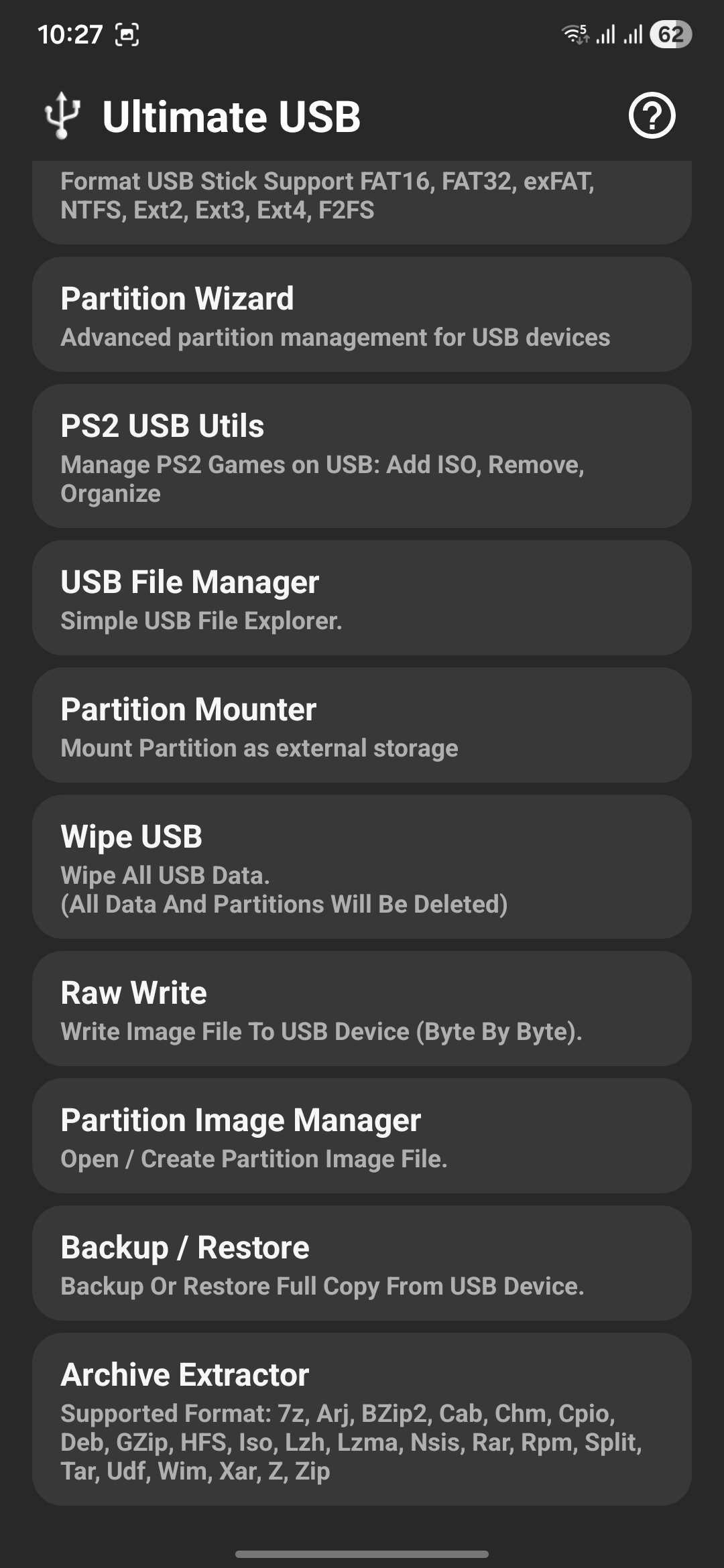Open the Archive Extractor
The width and height of the screenshot is (724, 1568).
click(x=362, y=1419)
